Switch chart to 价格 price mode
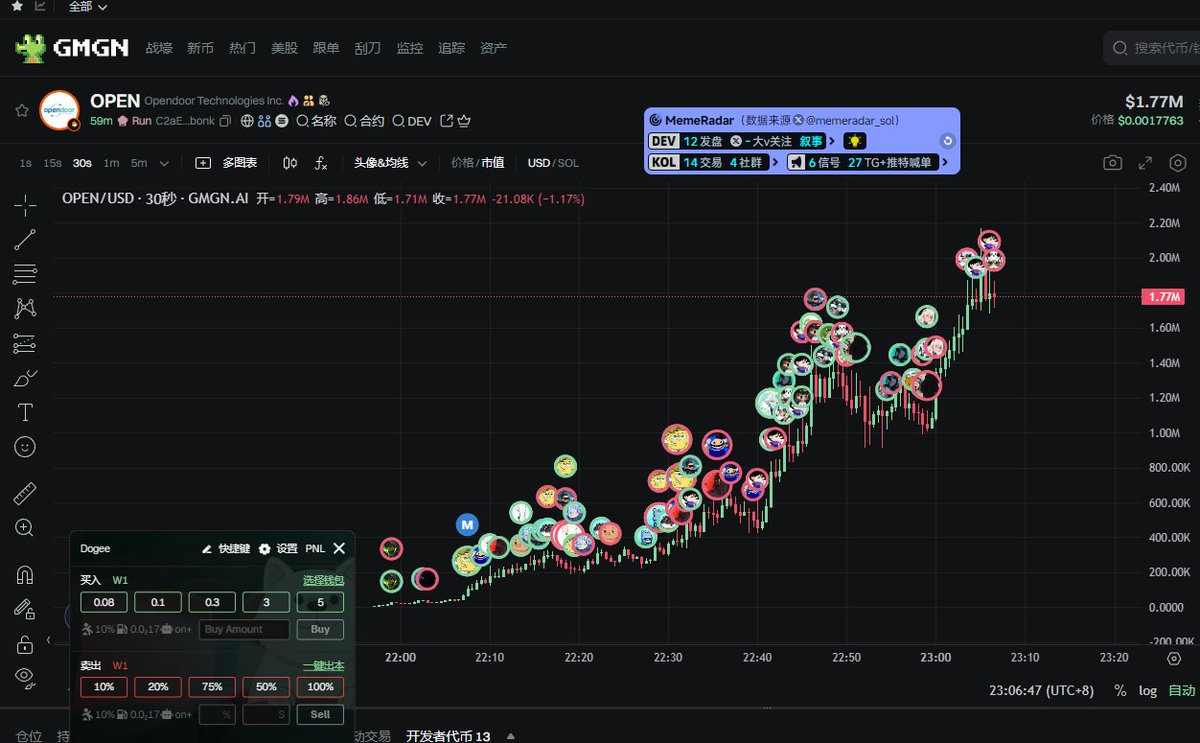Screen dimensions: 1200x743 (461, 163)
